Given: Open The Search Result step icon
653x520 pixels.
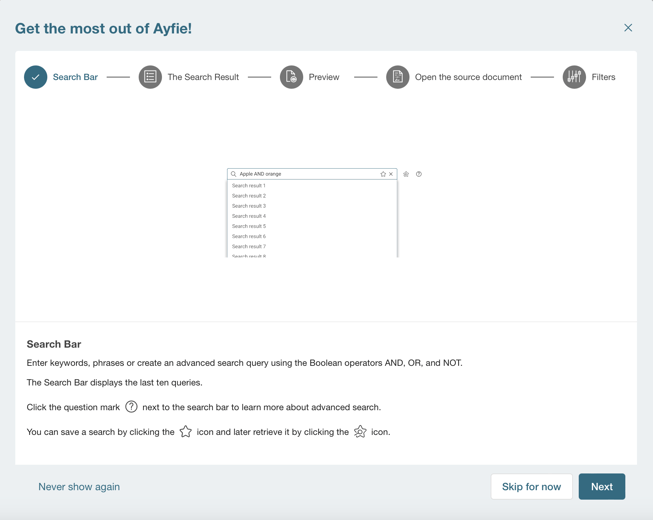Looking at the screenshot, I should (x=150, y=77).
